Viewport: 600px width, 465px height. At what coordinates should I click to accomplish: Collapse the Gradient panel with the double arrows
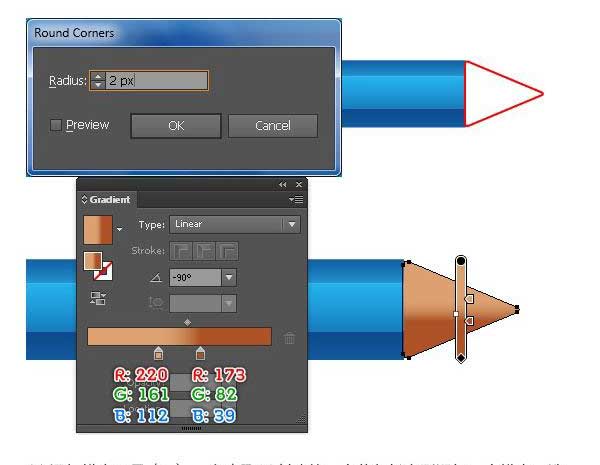pyautogui.click(x=283, y=184)
